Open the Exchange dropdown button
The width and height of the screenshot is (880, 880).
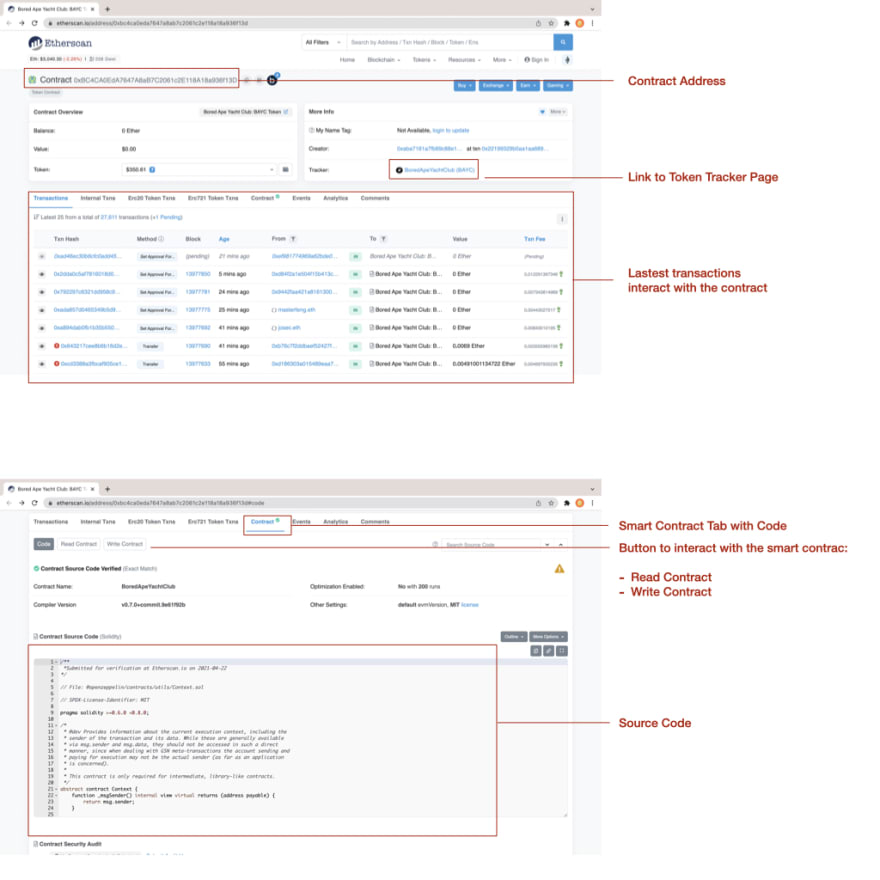point(496,86)
